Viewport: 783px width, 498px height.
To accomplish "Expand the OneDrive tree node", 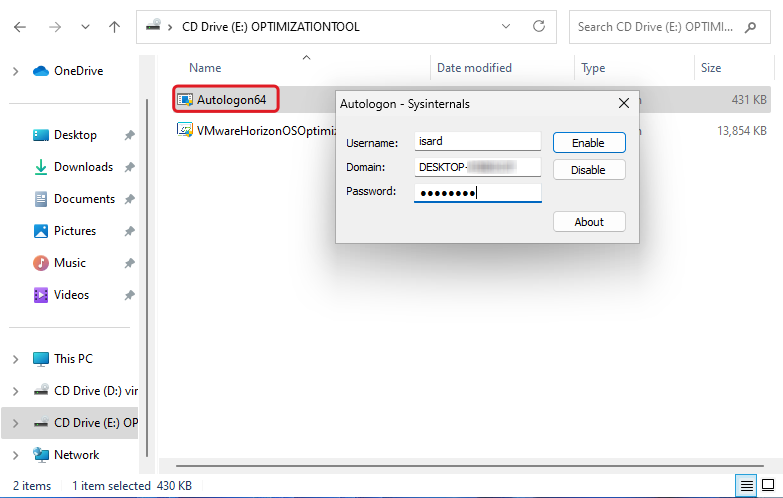I will 15,71.
